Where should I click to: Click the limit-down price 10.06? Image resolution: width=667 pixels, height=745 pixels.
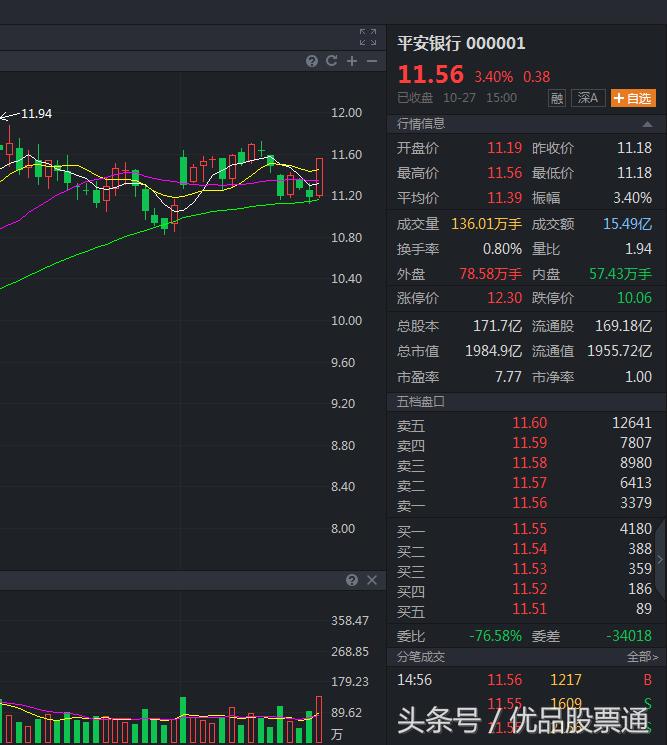point(634,298)
